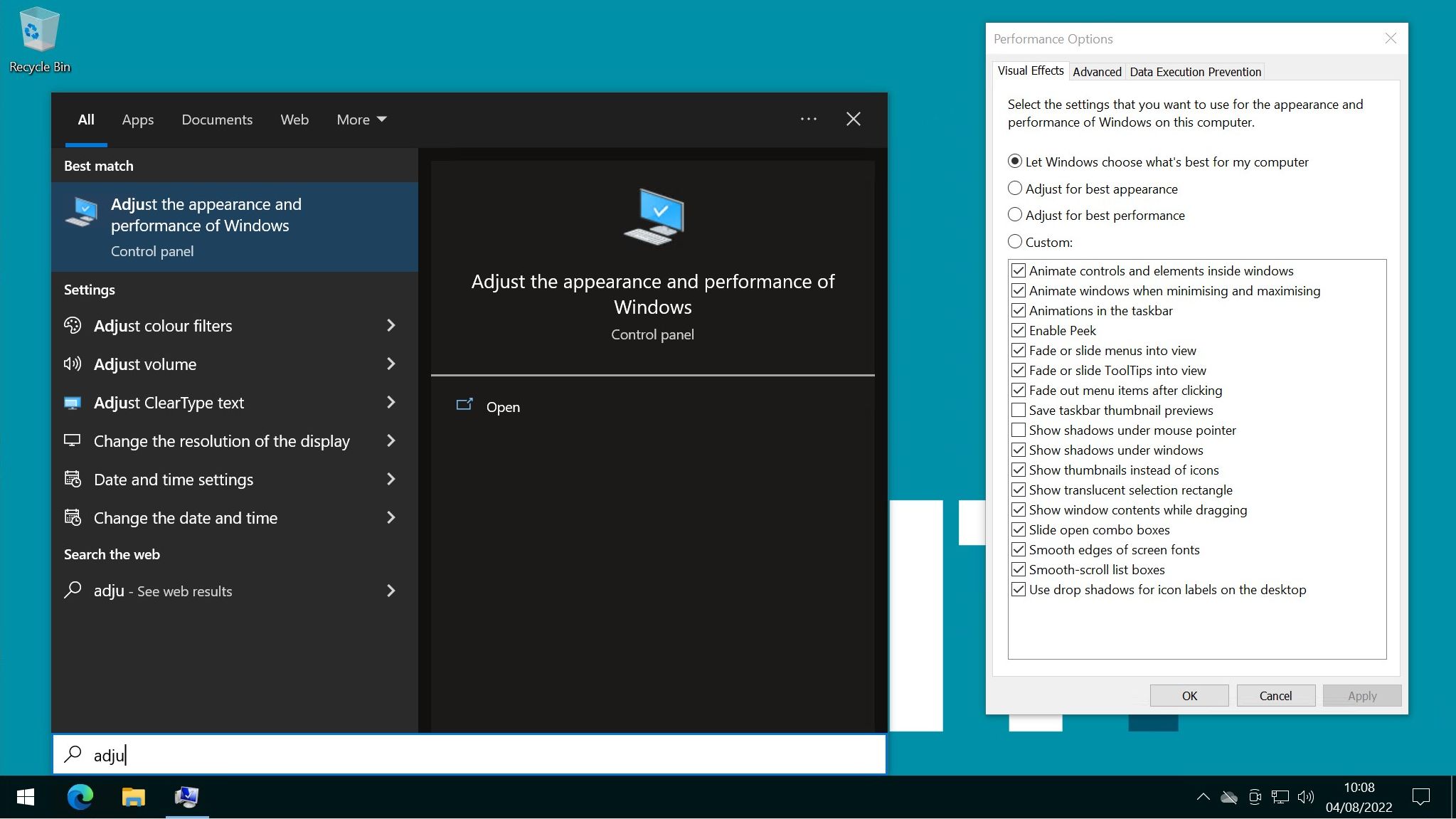The height and width of the screenshot is (819, 1456).
Task: Select the Adjust colour filters icon
Action: point(73,325)
